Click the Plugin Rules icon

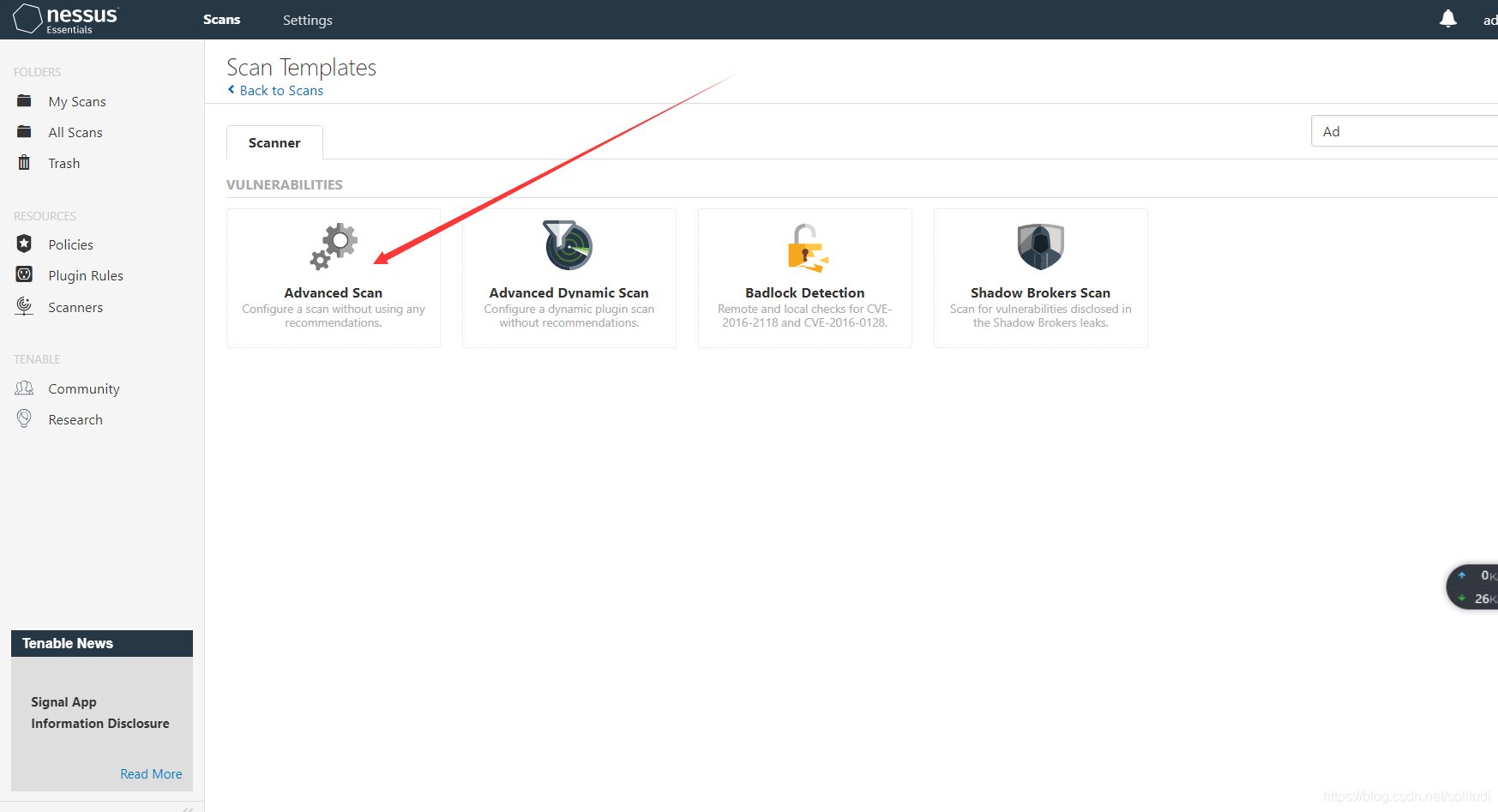(24, 275)
